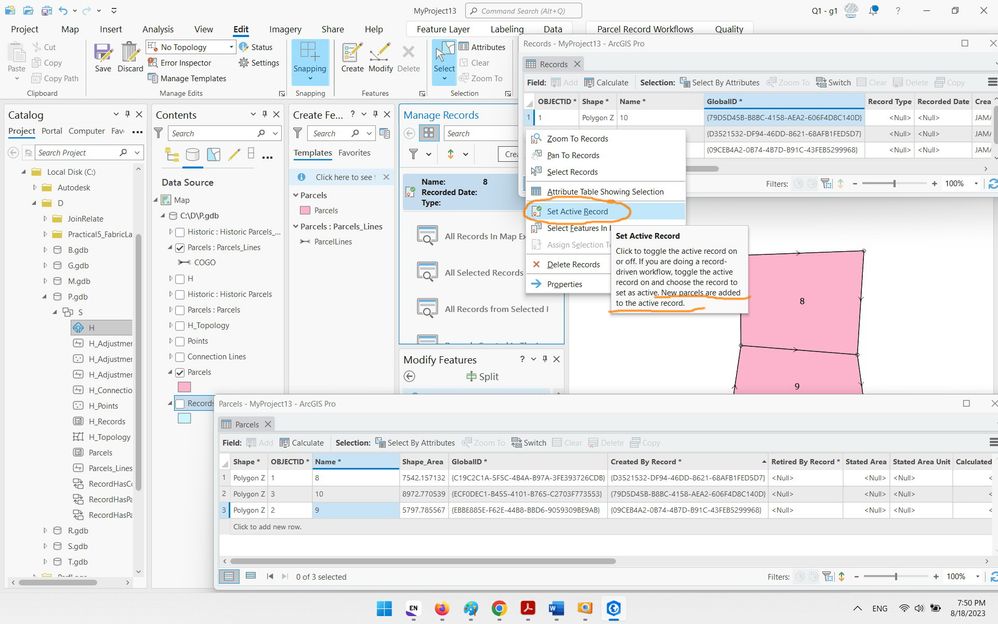
Task: Open the Attributes pane
Action: pos(482,47)
